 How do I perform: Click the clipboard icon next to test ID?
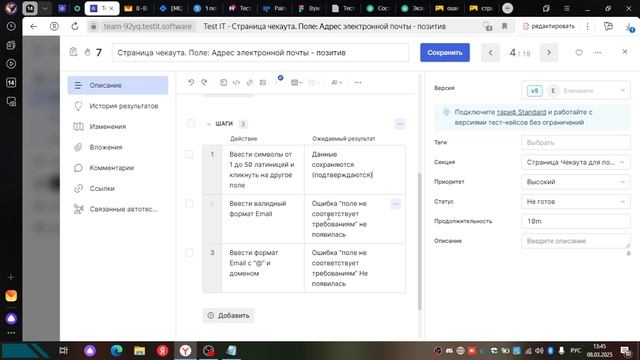pos(73,52)
